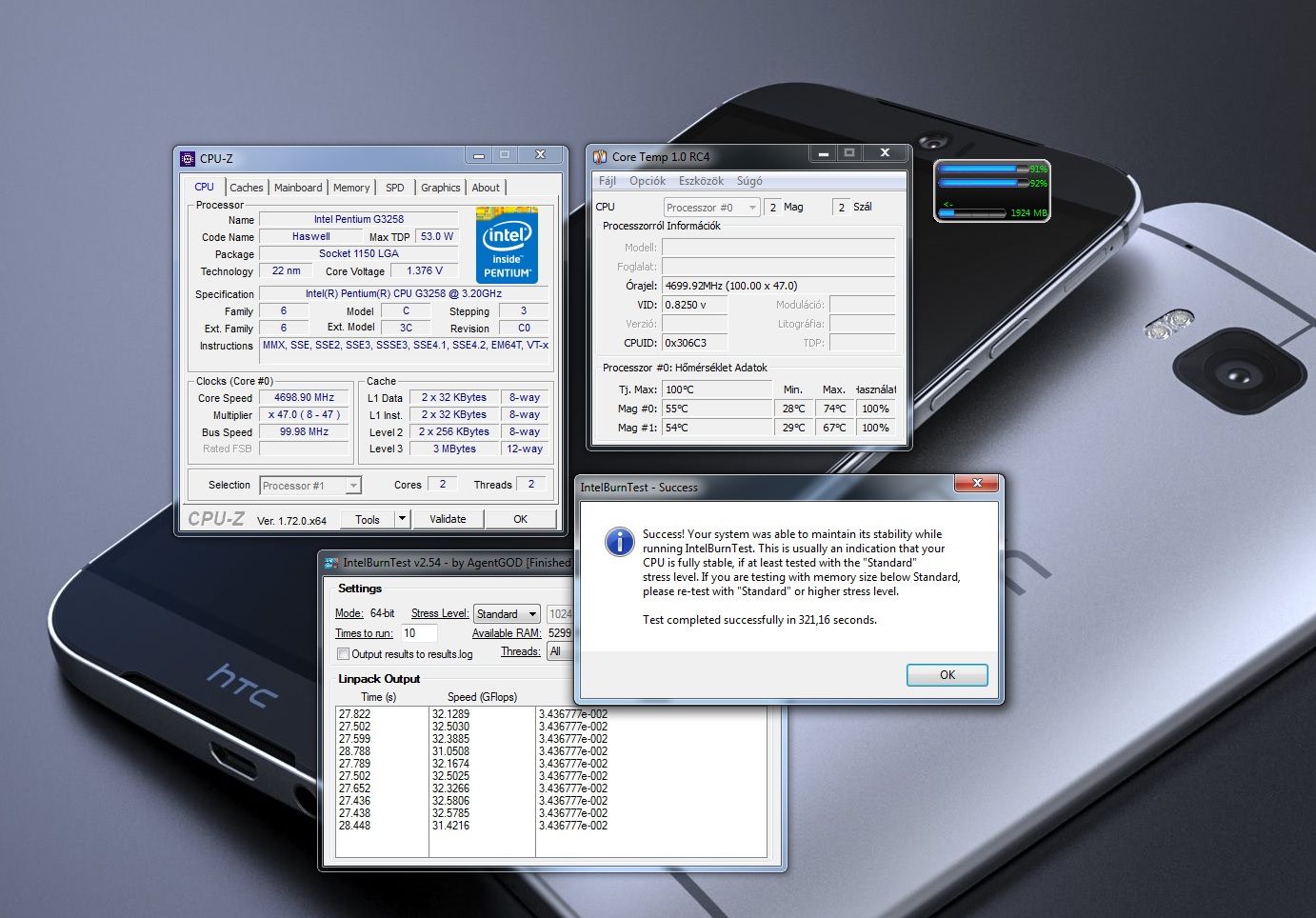Image resolution: width=1316 pixels, height=918 pixels.
Task: Click the Haswell code name field
Action: 311,236
